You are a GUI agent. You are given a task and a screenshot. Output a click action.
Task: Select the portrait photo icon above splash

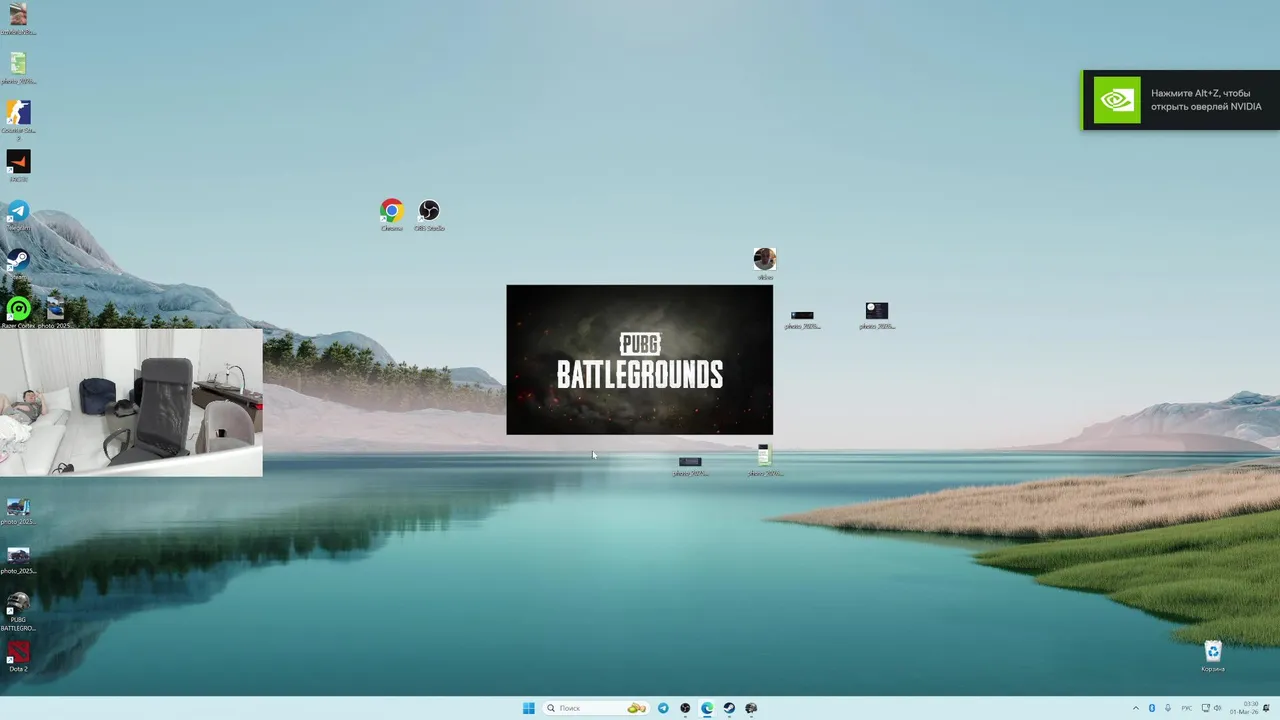[765, 264]
